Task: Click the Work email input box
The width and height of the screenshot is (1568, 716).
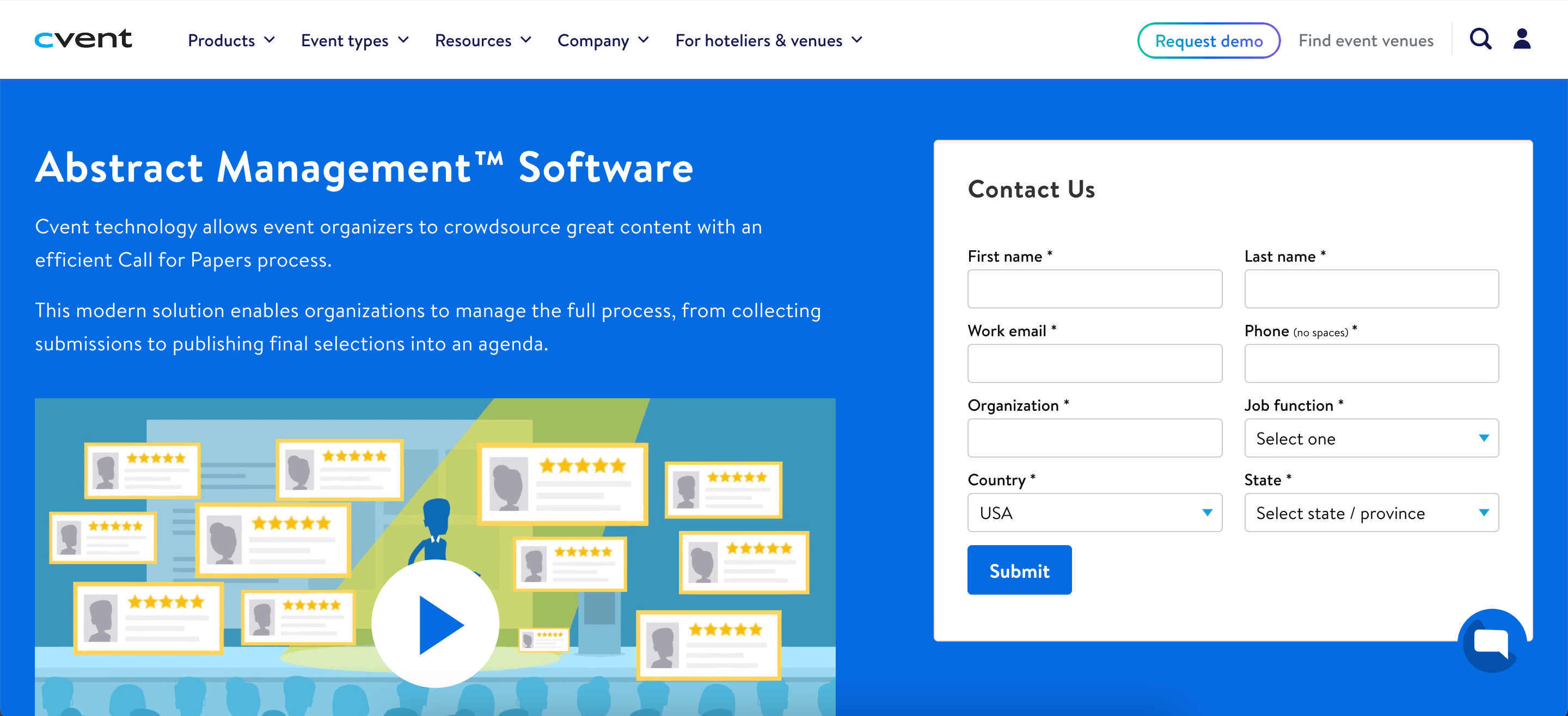Action: pyautogui.click(x=1094, y=363)
